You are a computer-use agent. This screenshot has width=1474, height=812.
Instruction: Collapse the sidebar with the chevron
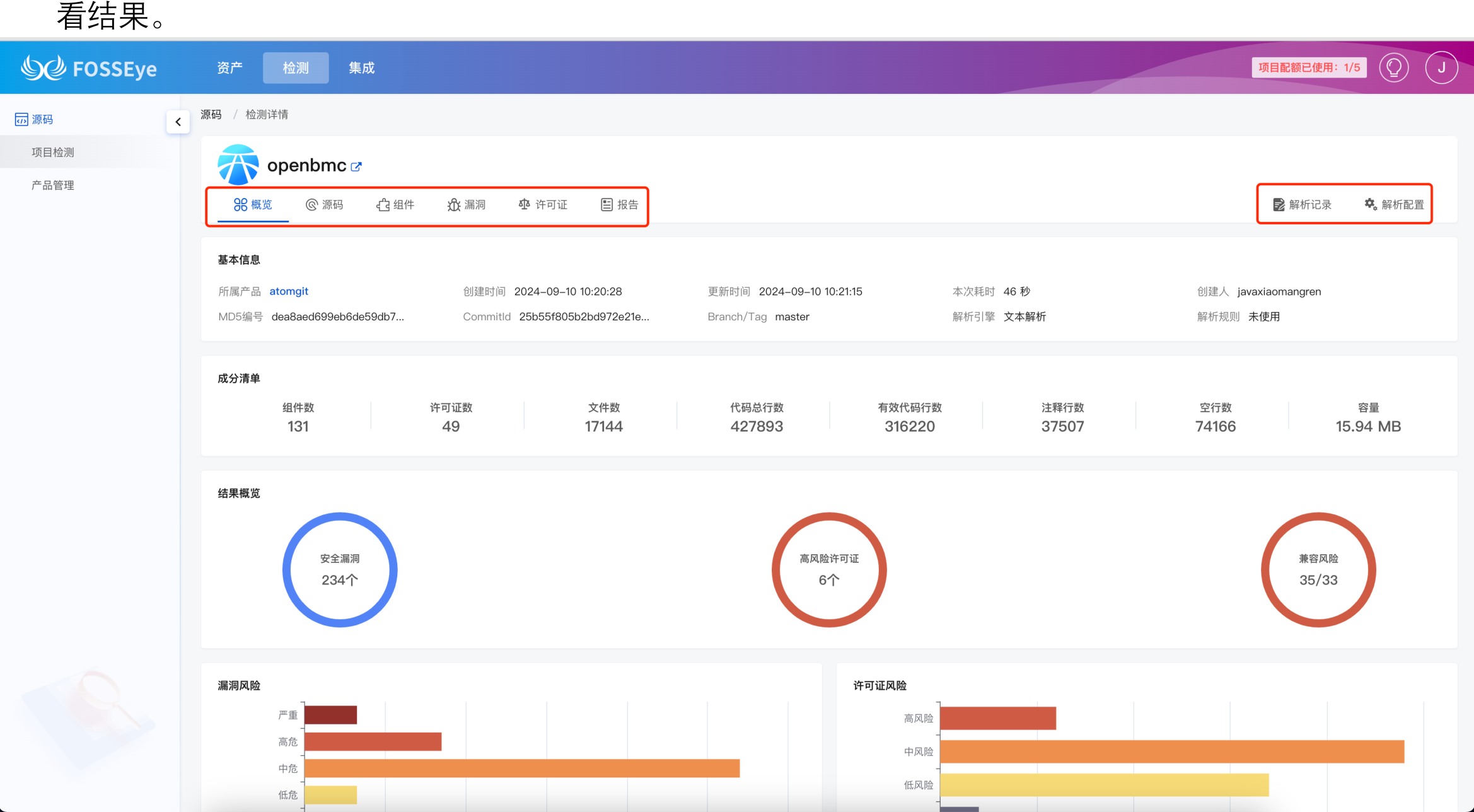point(178,122)
